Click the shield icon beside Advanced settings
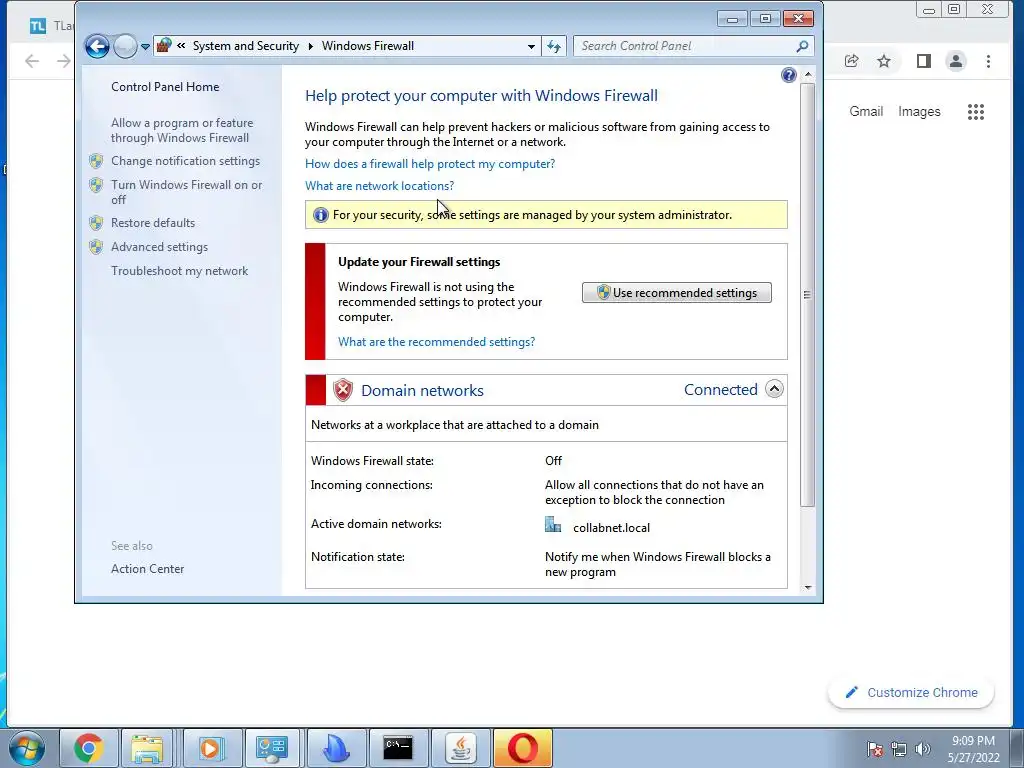 coord(96,247)
